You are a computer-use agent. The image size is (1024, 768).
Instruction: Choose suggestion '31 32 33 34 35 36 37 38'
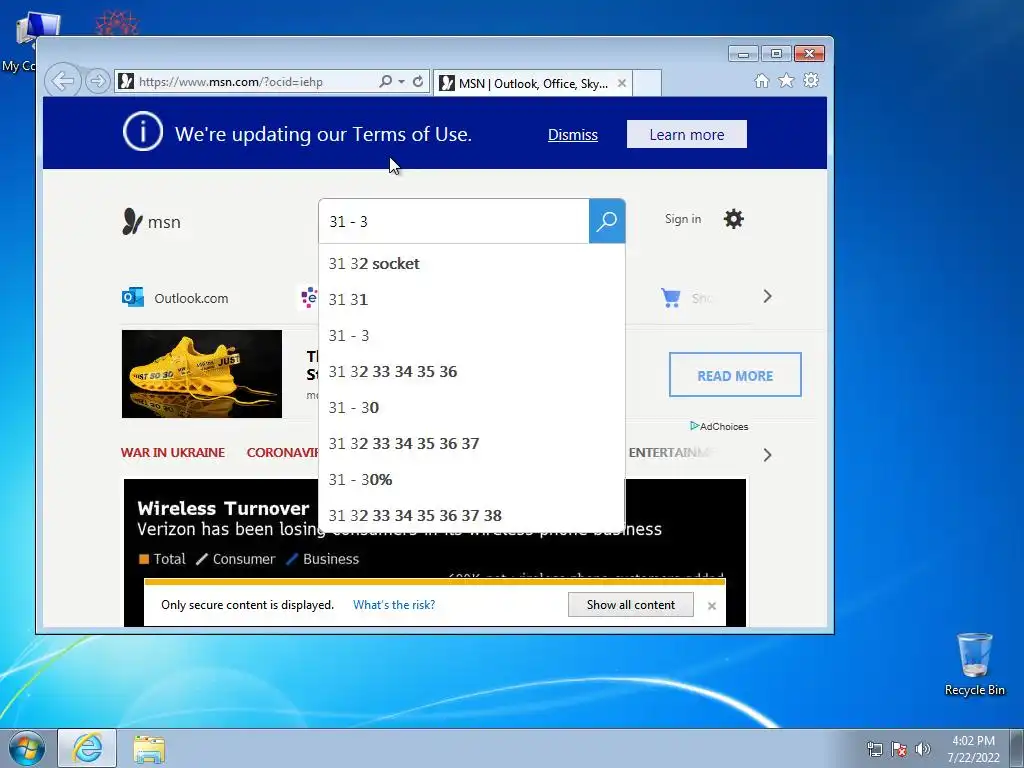coord(472,515)
